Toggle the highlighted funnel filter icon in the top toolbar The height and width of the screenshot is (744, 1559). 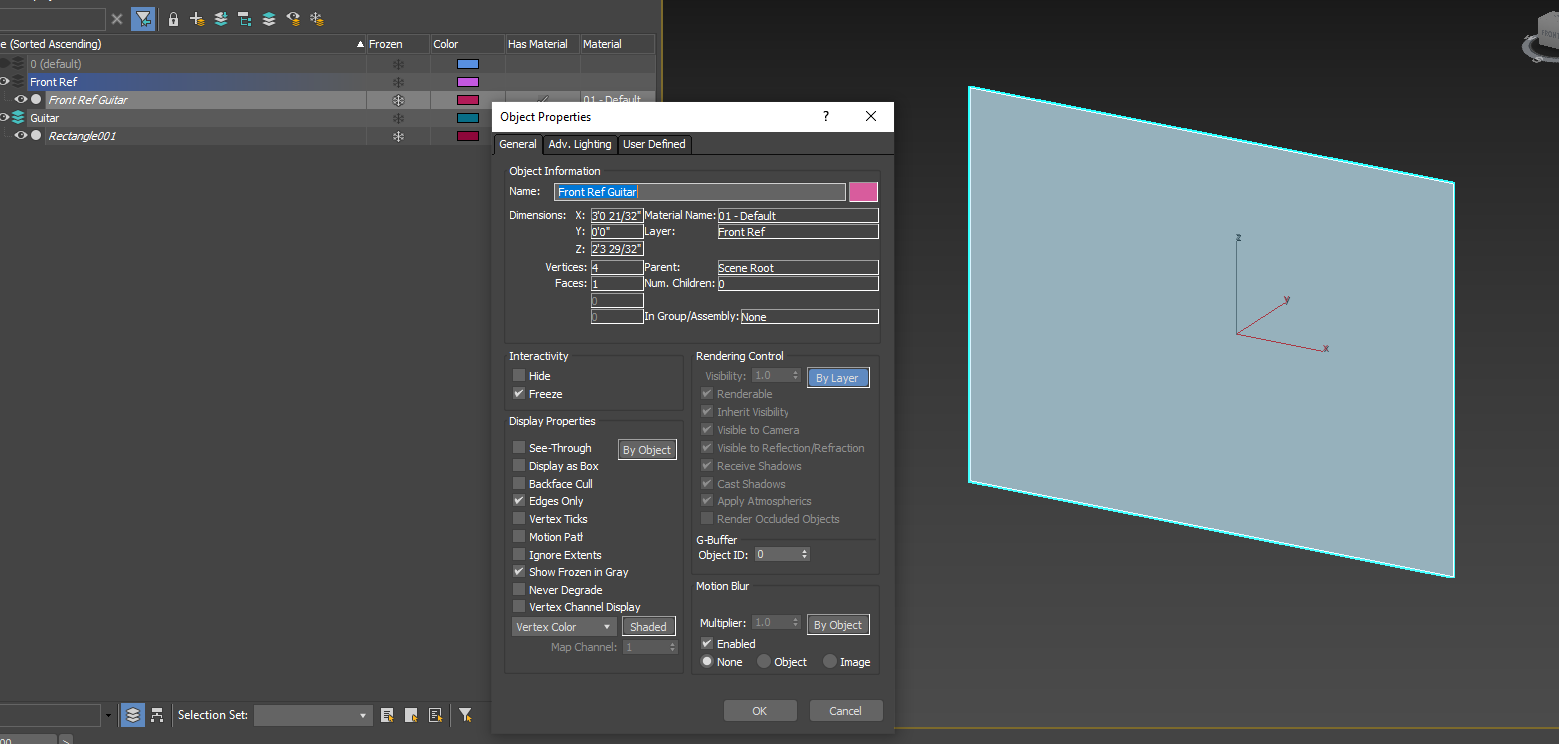tap(143, 19)
